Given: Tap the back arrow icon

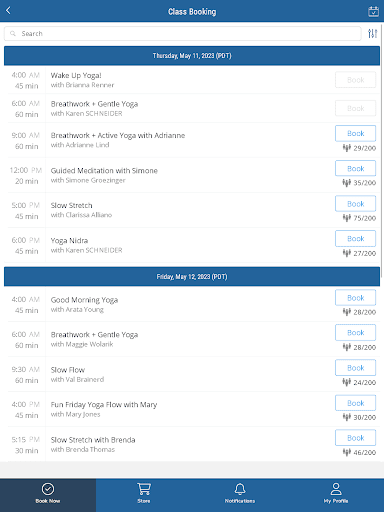Looking at the screenshot, I should click(8, 11).
